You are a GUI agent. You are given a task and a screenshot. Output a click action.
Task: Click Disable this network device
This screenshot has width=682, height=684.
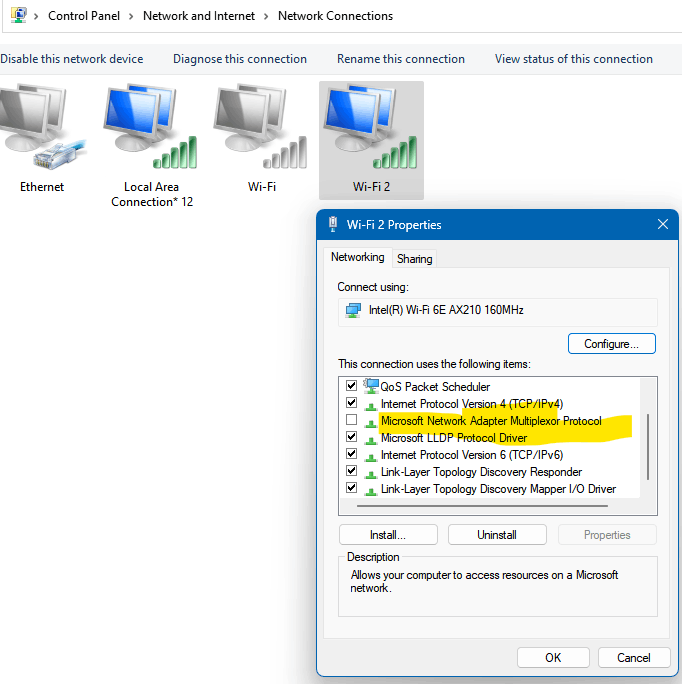pyautogui.click(x=72, y=59)
